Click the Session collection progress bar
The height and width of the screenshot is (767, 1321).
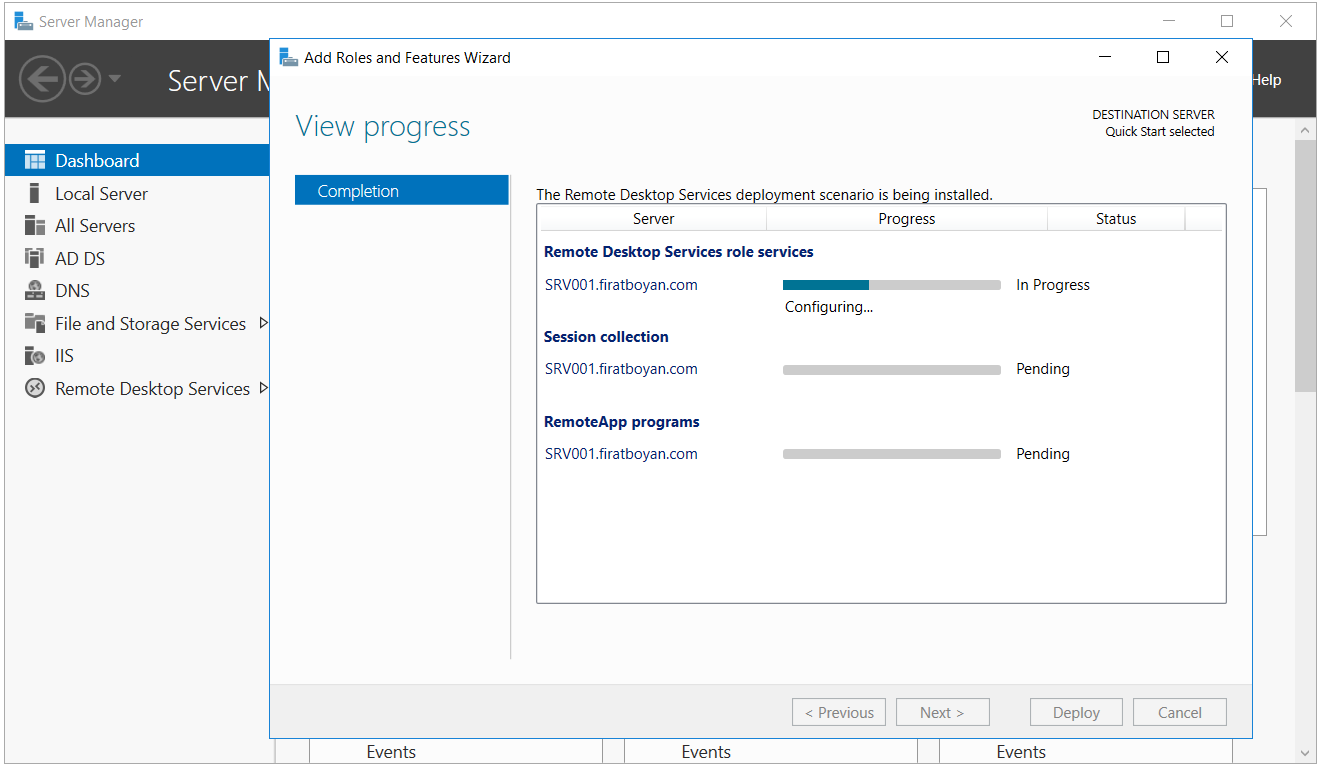click(892, 369)
